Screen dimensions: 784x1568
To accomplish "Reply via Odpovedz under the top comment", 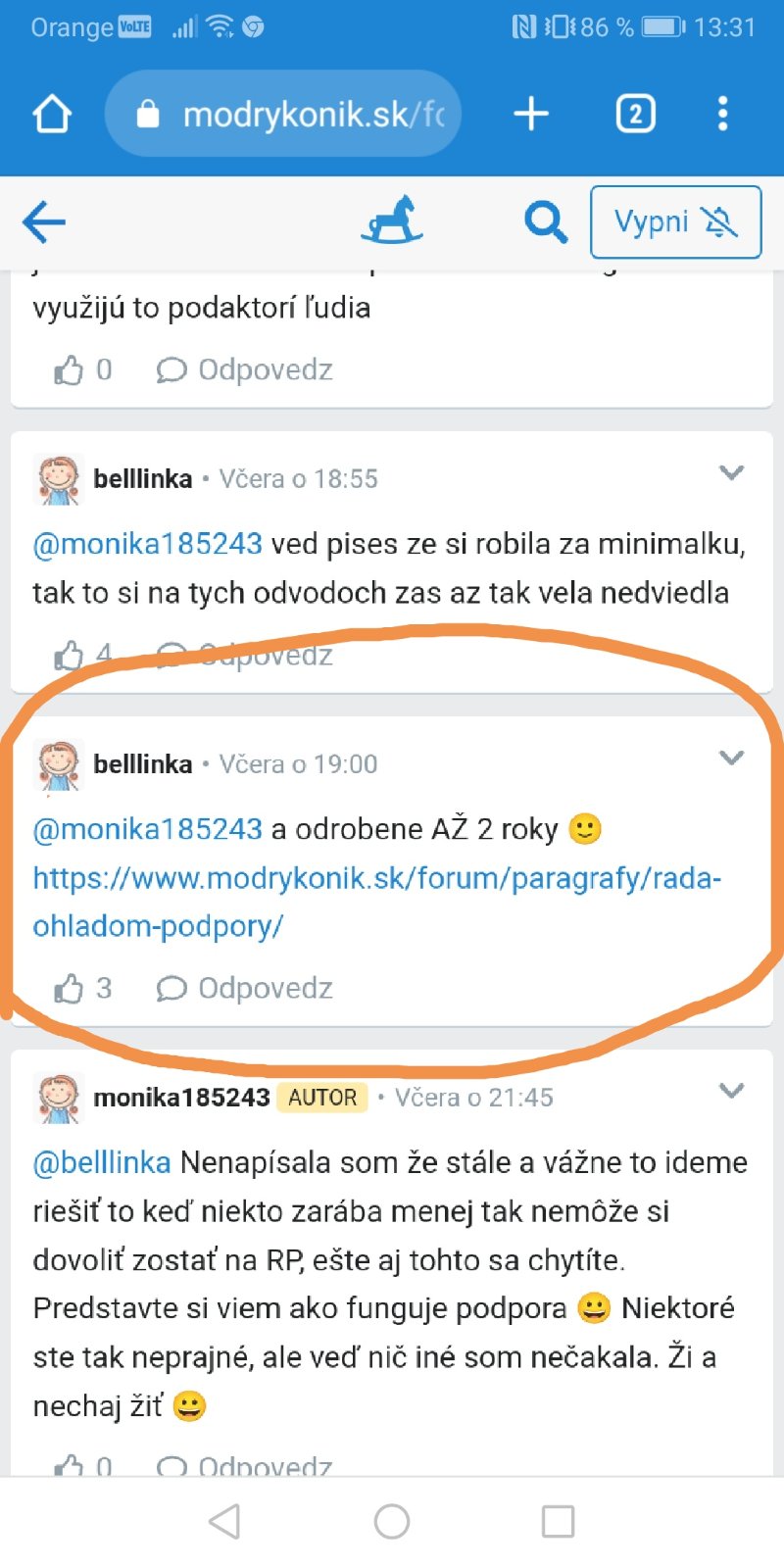I will 245,369.
